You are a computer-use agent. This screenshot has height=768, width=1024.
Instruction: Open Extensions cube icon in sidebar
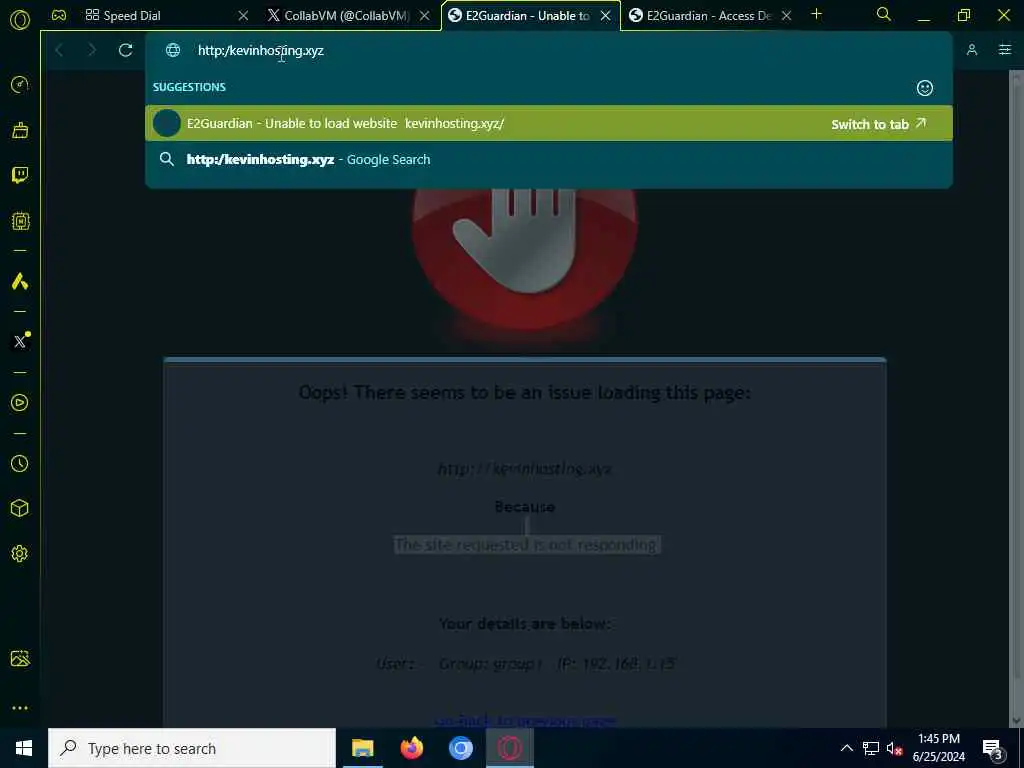[x=20, y=508]
